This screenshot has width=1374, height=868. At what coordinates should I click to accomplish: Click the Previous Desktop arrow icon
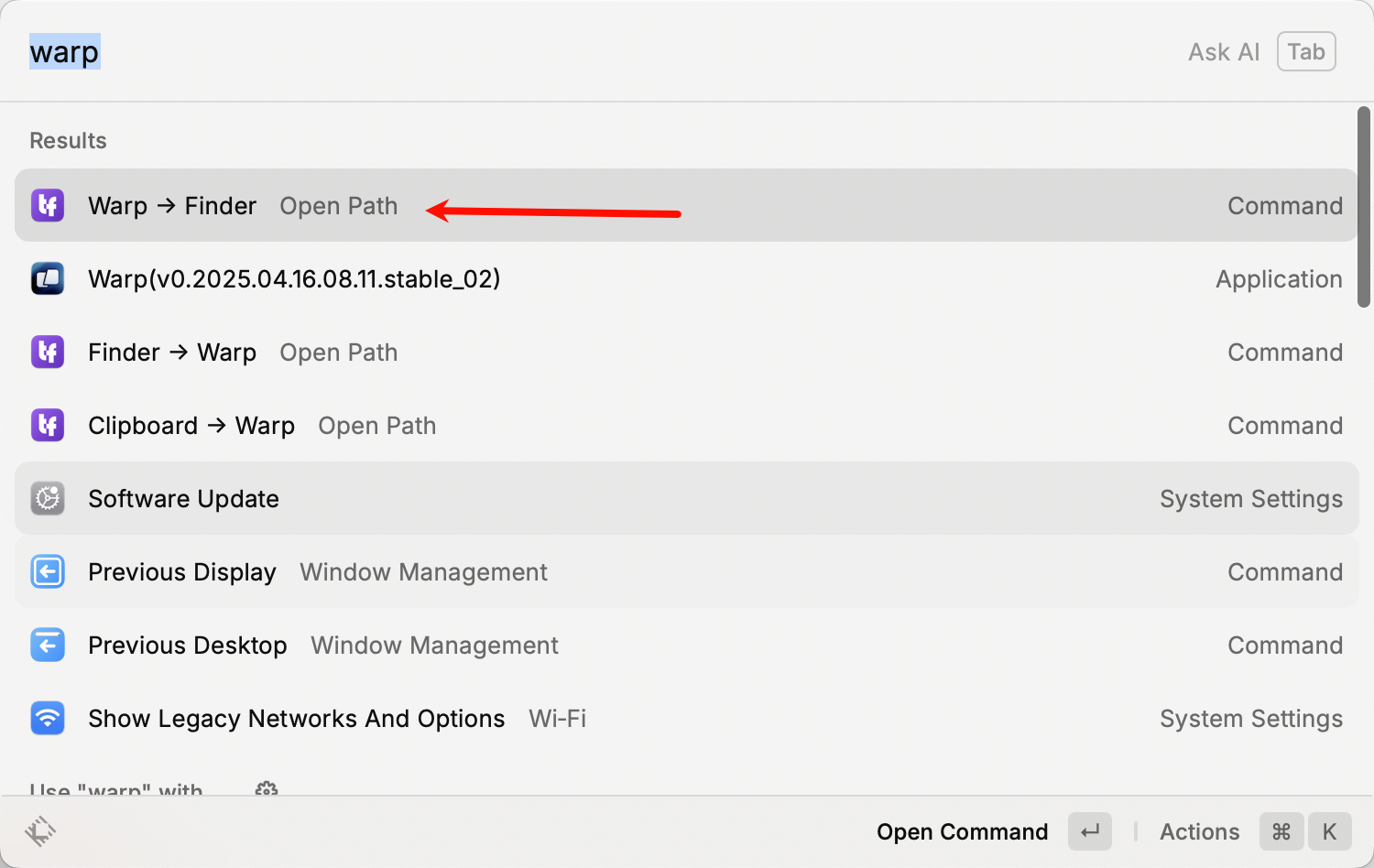pos(48,645)
